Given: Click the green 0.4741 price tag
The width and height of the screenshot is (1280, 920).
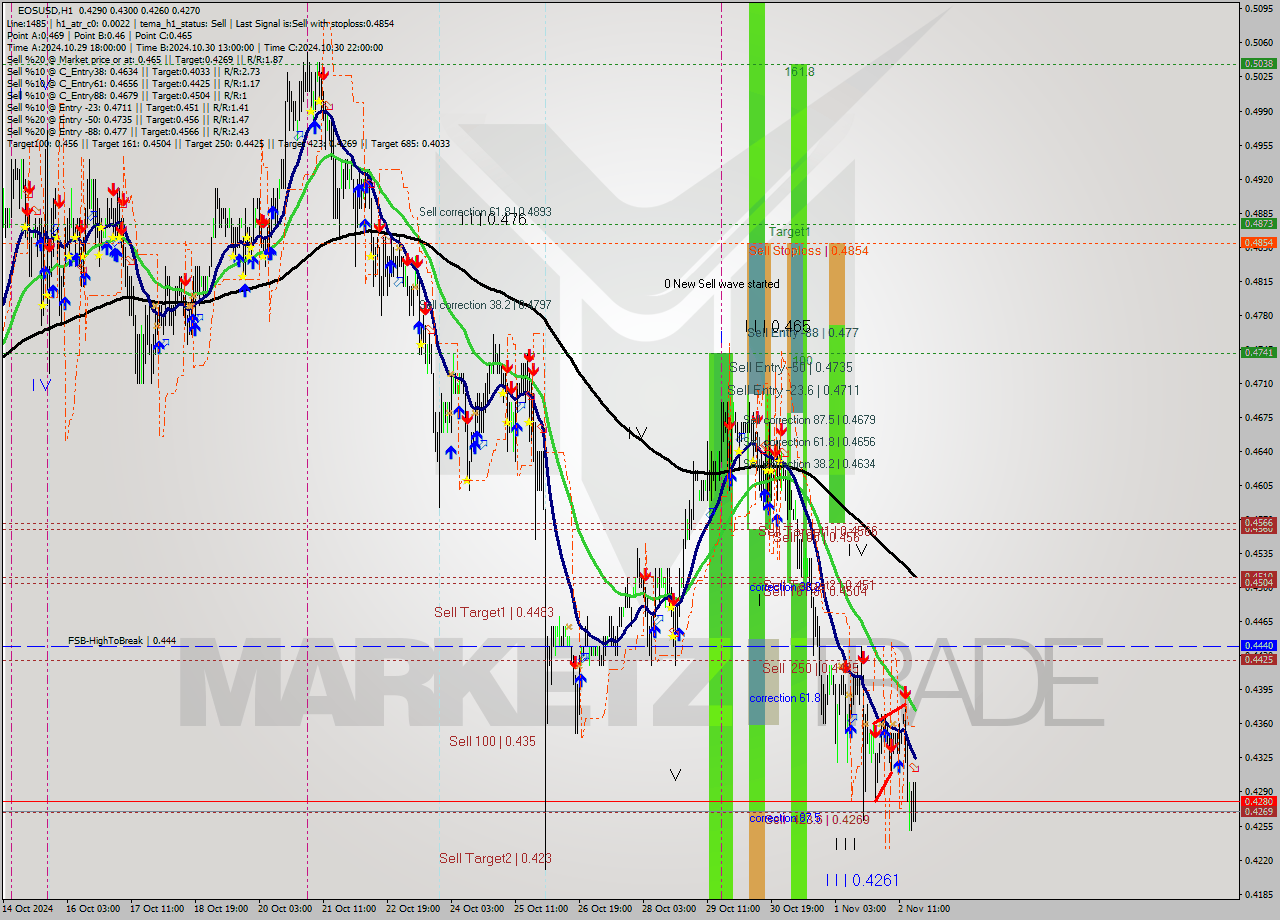Looking at the screenshot, I should 1258,352.
